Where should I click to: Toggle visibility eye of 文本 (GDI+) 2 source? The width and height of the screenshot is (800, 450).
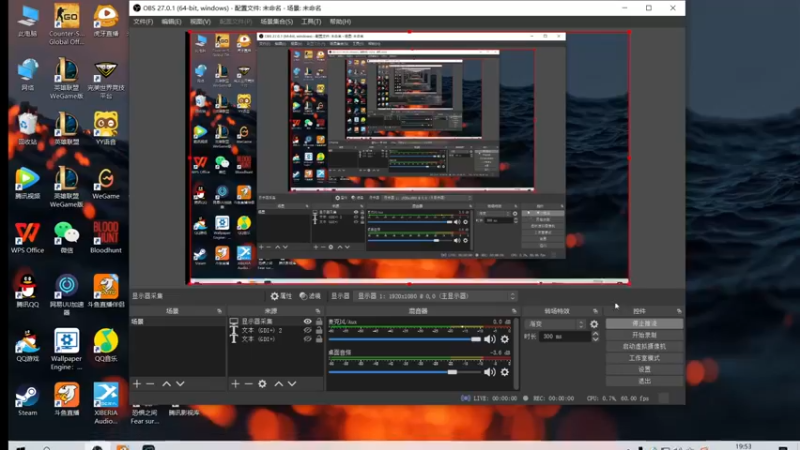point(308,330)
